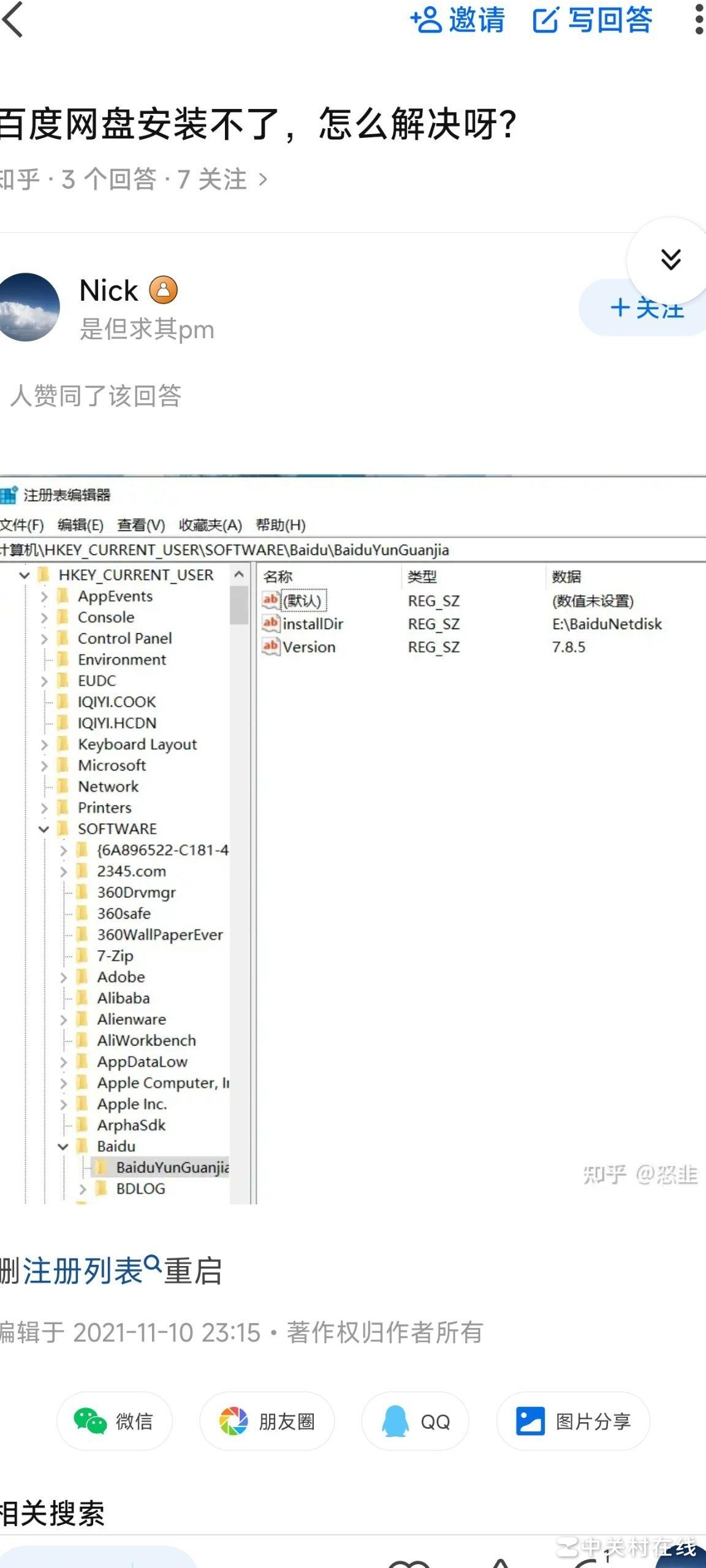Select the 360Drvmgr key
706x1568 pixels.
[136, 892]
